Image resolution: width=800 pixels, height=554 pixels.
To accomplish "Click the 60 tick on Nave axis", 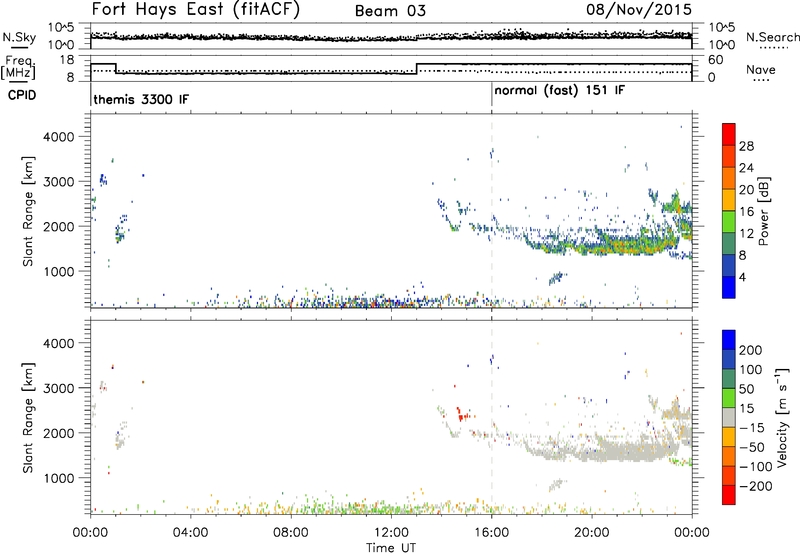I will pos(716,60).
